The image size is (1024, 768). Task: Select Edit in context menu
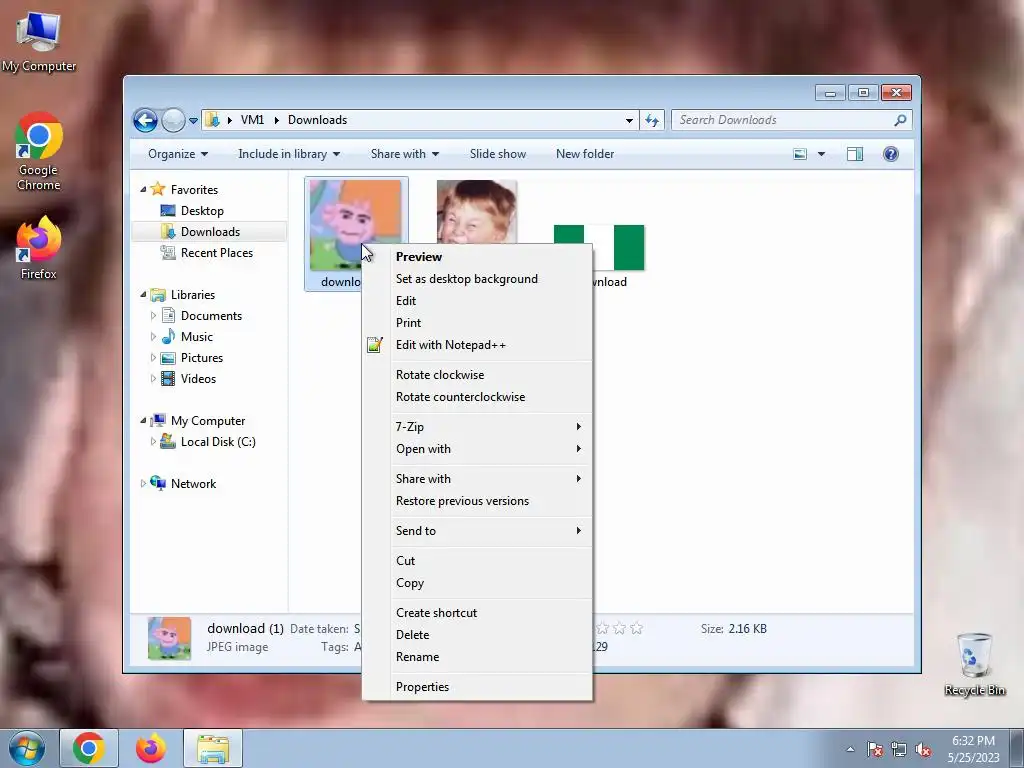pyautogui.click(x=477, y=301)
